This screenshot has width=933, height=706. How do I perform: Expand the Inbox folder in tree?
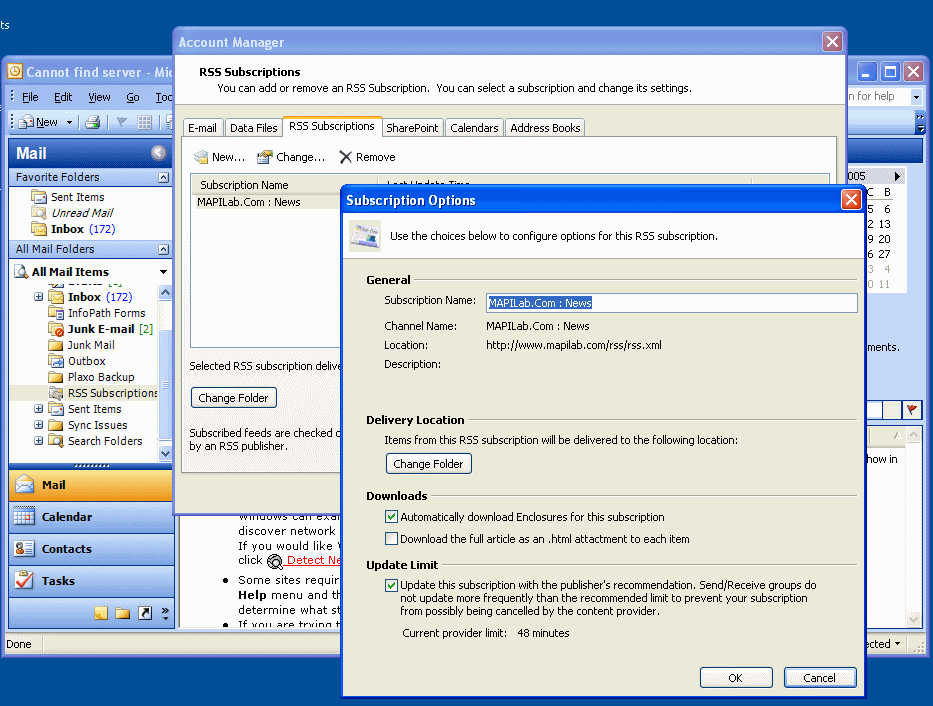(39, 297)
